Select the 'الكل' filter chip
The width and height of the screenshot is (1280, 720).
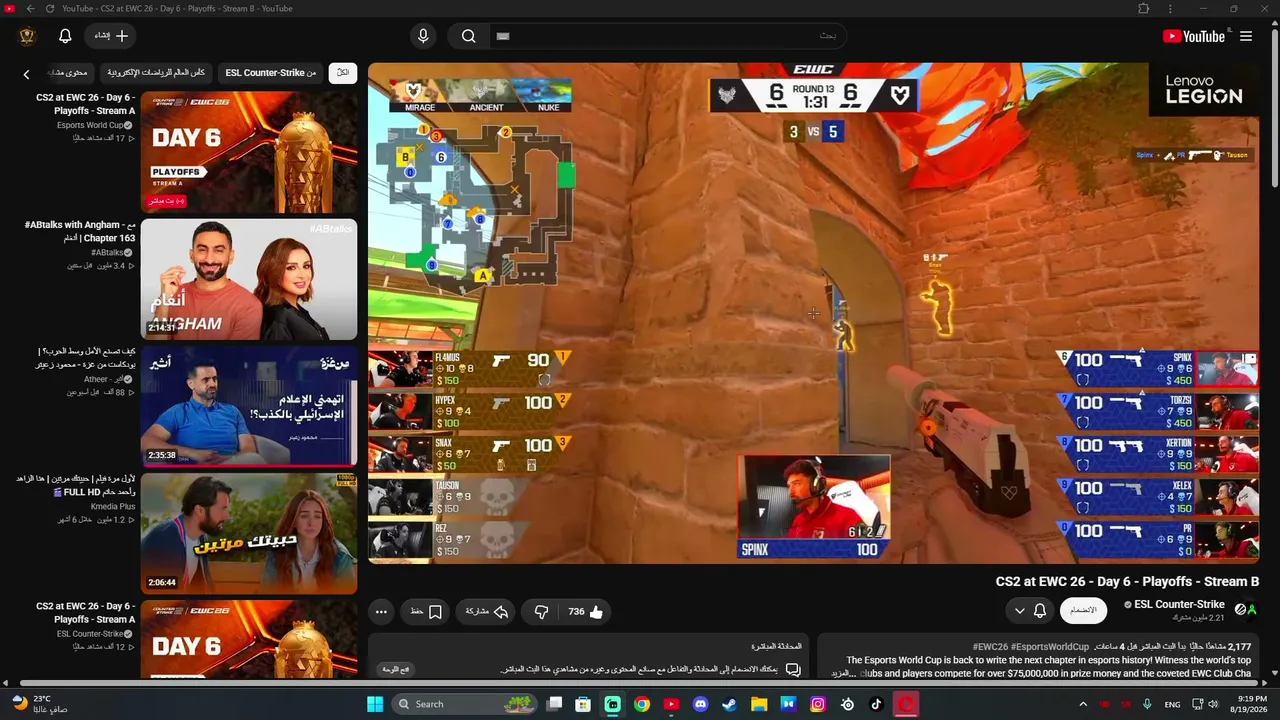[343, 73]
